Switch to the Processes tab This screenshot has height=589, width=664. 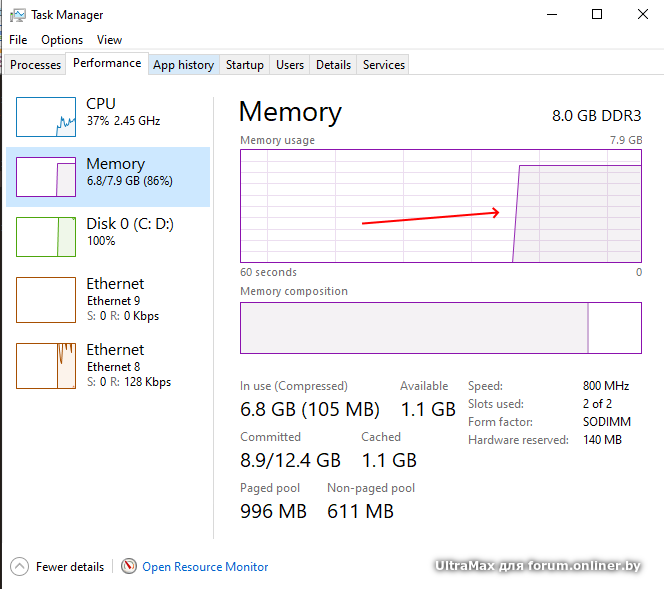(36, 65)
